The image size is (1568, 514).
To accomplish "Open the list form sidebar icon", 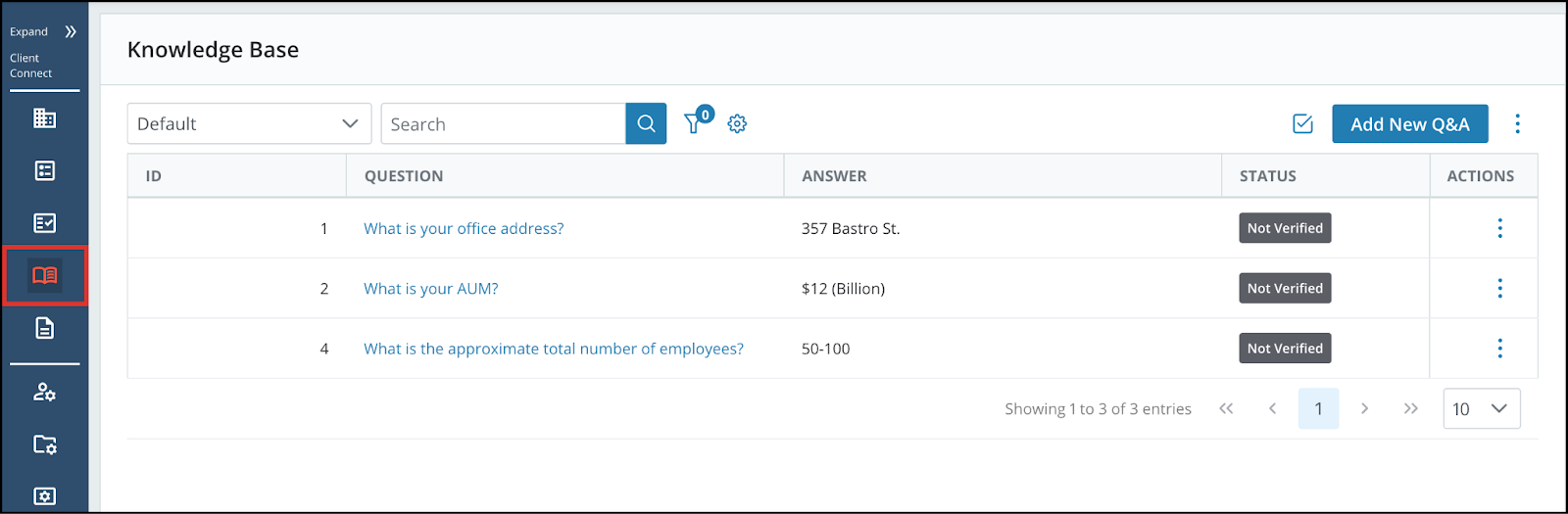I will point(44,170).
